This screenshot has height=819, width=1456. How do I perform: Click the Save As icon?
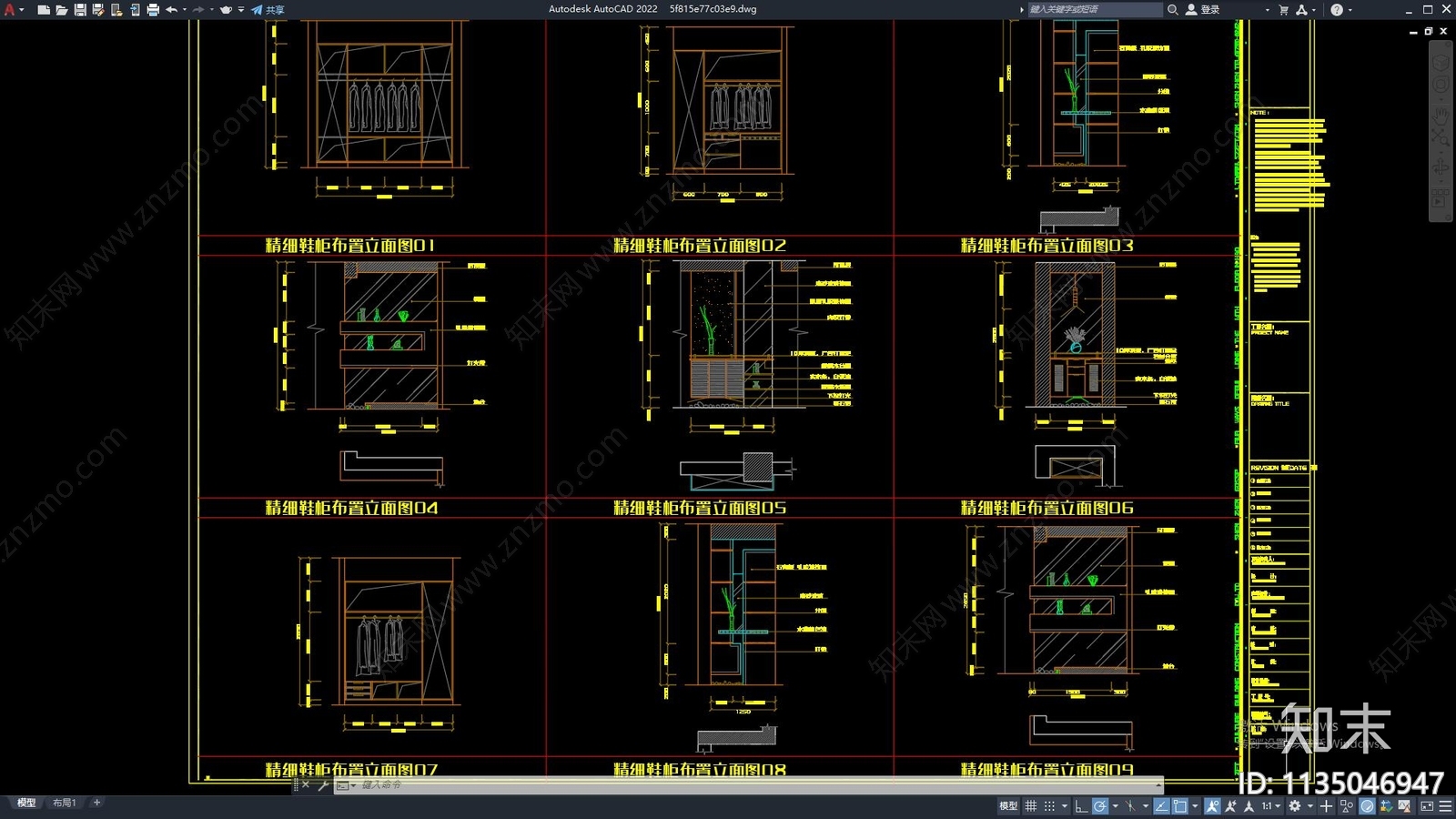[98, 9]
